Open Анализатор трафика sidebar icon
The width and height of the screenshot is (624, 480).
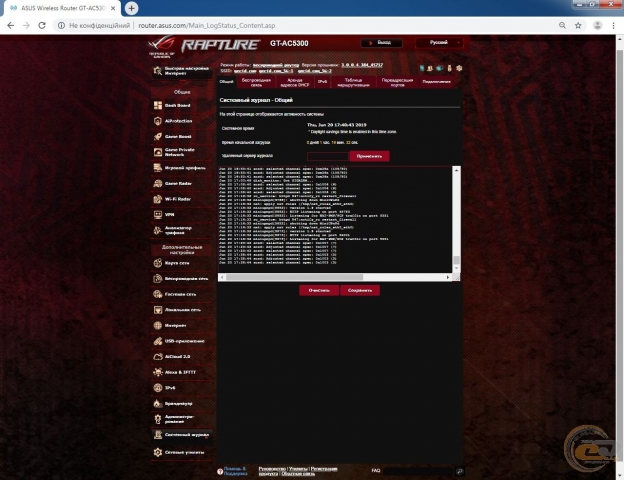158,230
